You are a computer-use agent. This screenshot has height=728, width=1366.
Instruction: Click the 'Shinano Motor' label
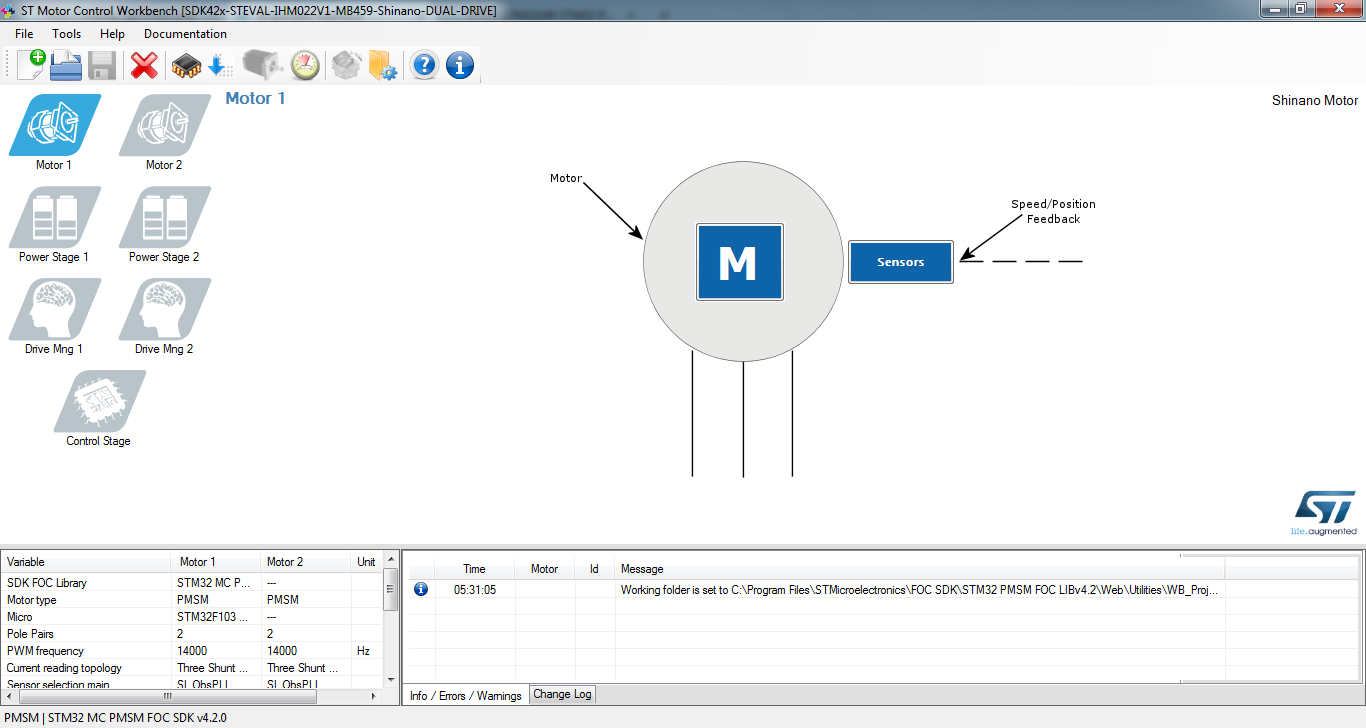click(1315, 101)
